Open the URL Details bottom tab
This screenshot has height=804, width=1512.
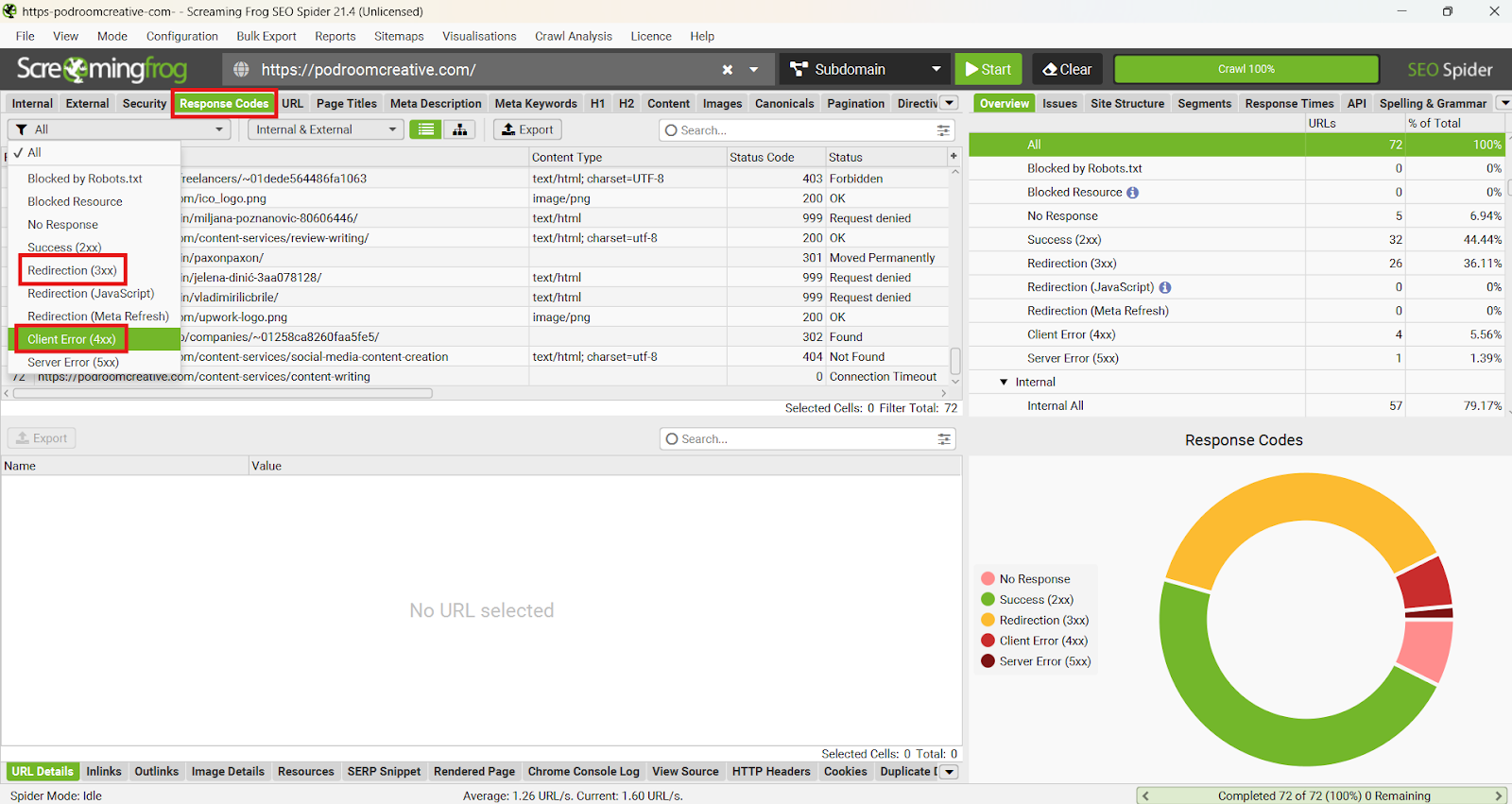[x=42, y=772]
